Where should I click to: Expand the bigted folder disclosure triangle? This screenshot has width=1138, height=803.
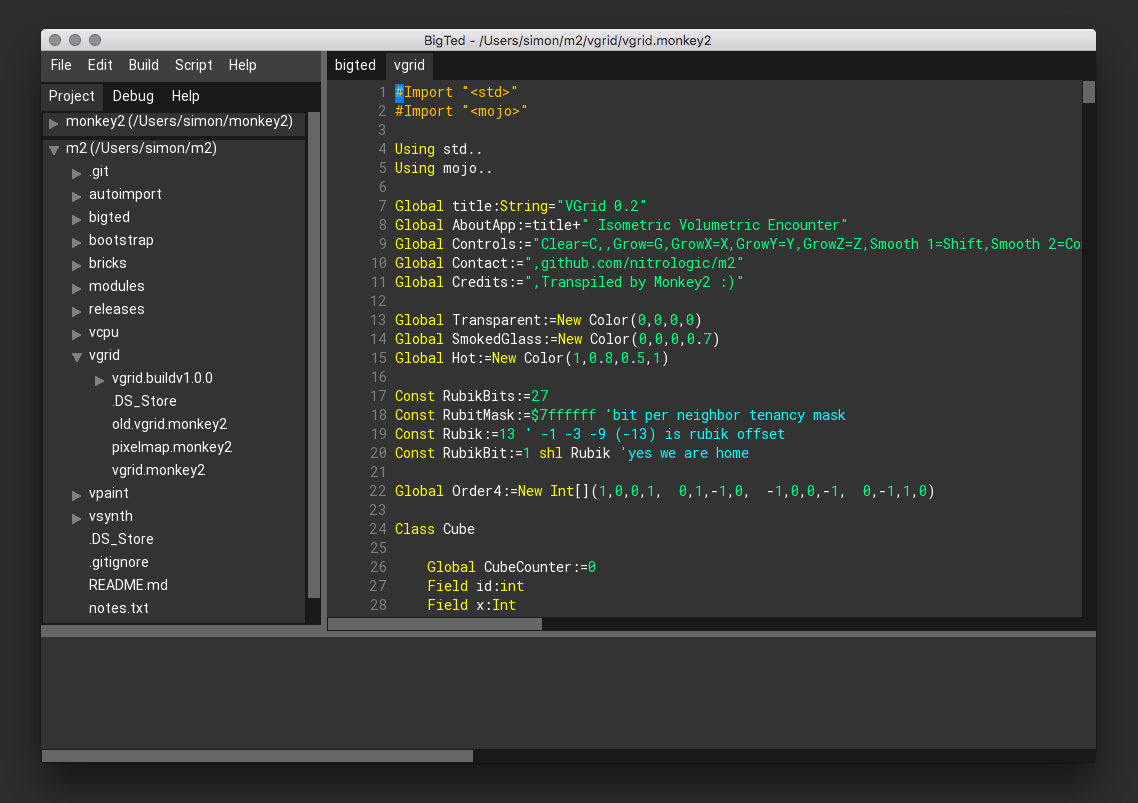pos(77,219)
